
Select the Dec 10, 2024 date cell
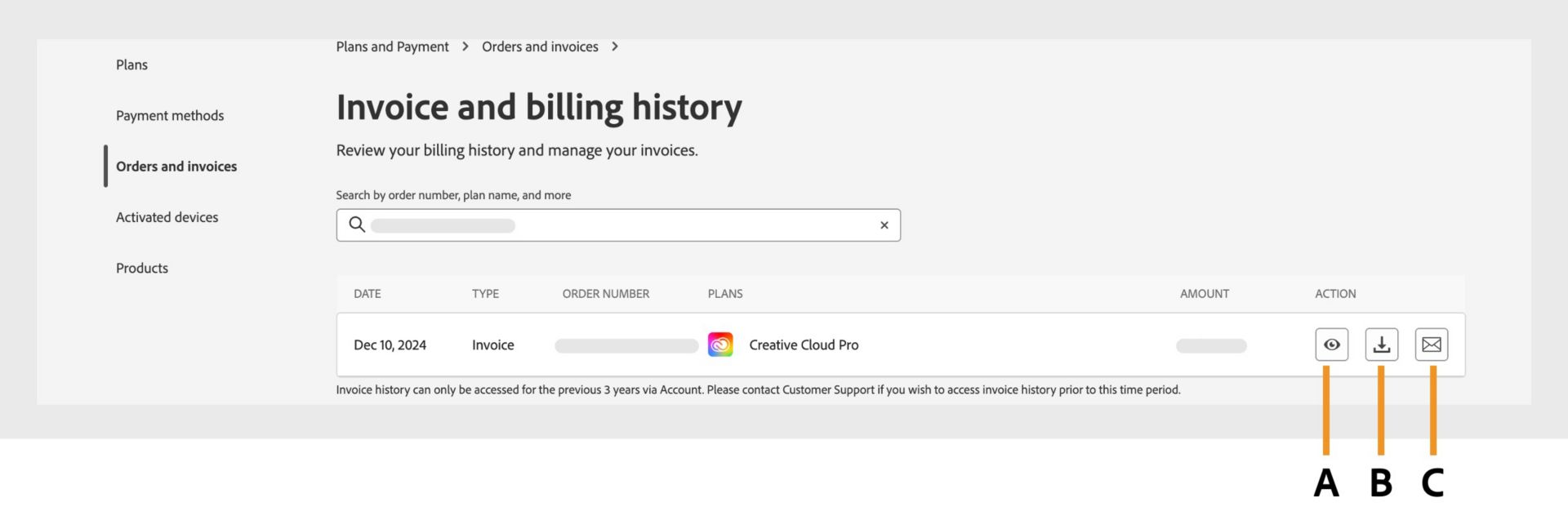tap(390, 345)
